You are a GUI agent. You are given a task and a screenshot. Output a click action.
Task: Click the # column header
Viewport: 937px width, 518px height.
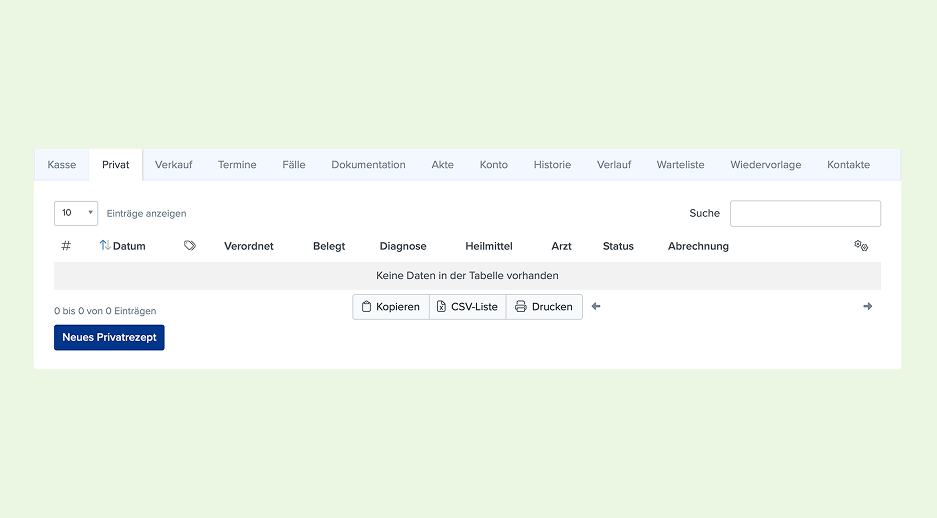pos(66,246)
